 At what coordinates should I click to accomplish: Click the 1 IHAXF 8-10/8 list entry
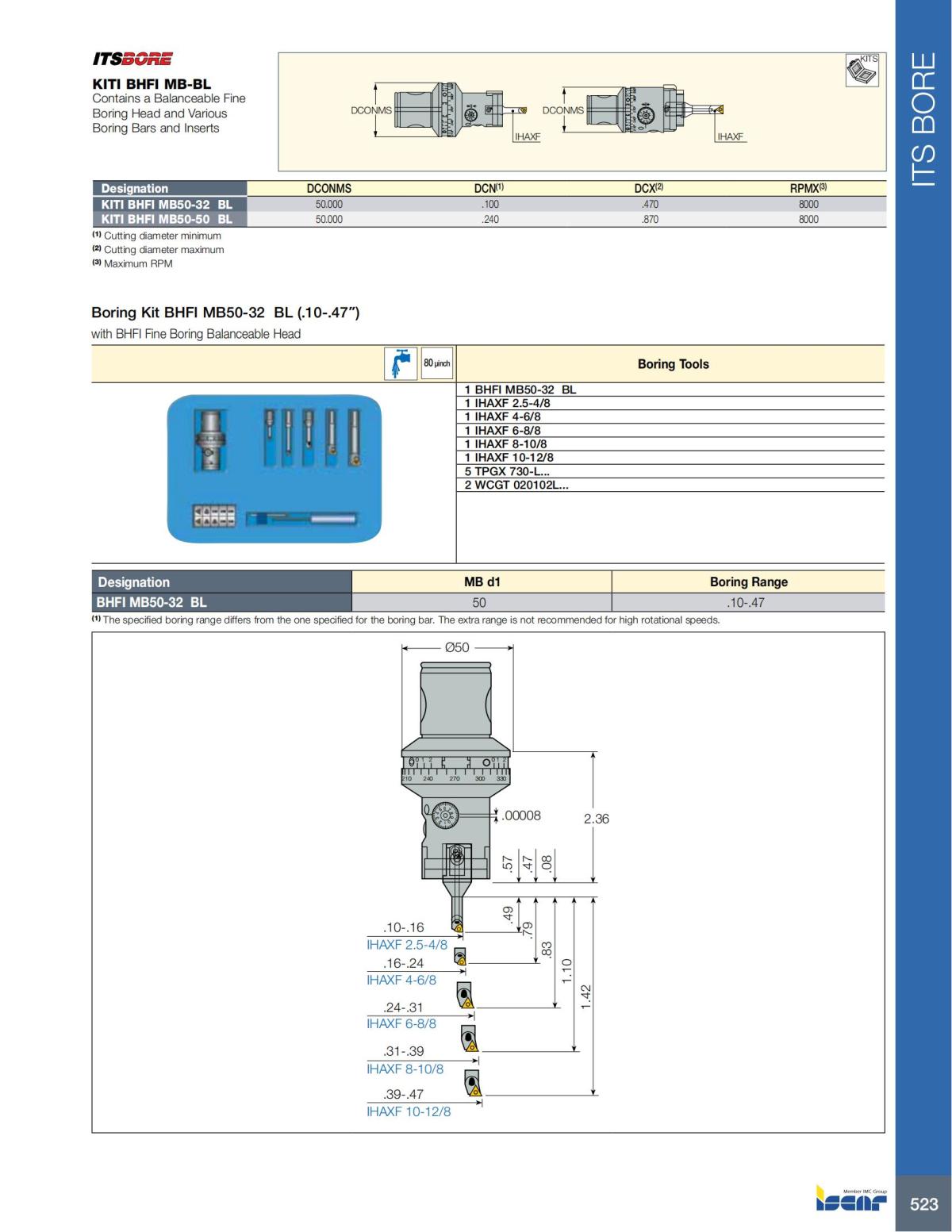tap(505, 443)
